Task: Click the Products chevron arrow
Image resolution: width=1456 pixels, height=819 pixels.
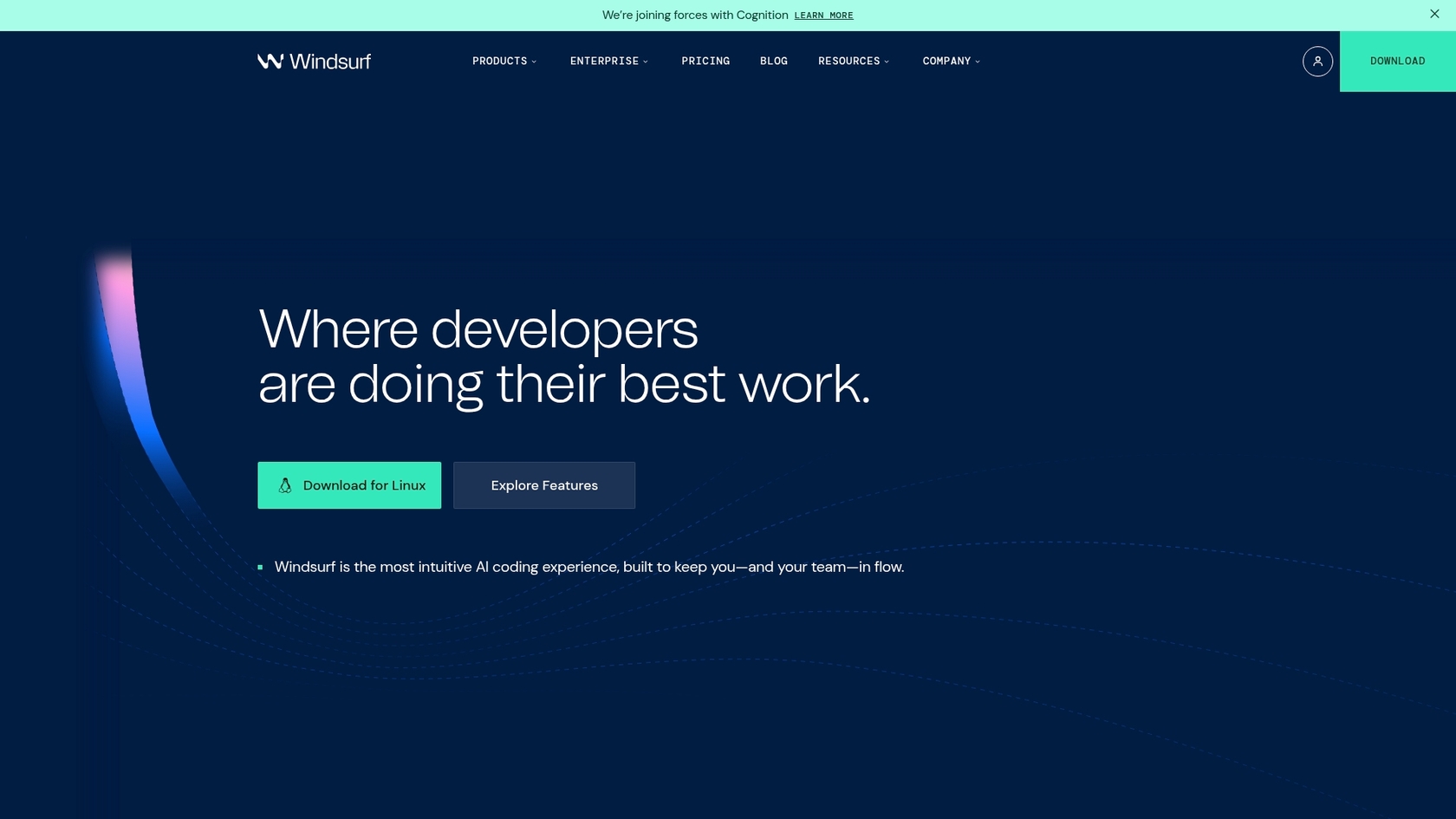Action: (x=534, y=62)
